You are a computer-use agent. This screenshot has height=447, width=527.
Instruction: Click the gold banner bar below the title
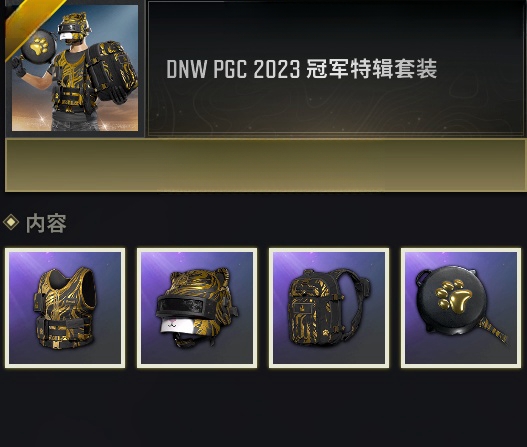pos(266,165)
